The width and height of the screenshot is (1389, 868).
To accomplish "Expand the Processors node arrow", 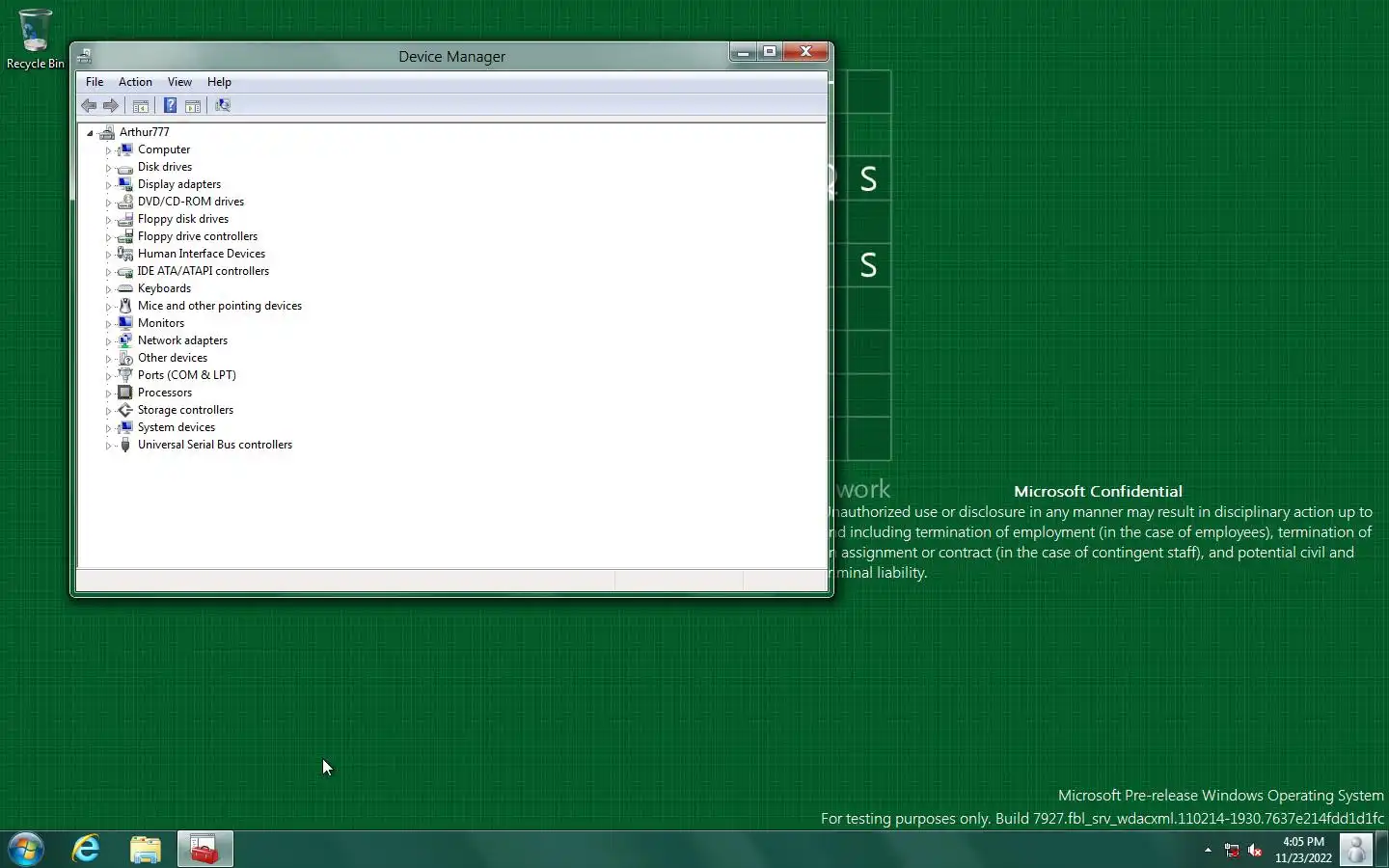I will (108, 393).
